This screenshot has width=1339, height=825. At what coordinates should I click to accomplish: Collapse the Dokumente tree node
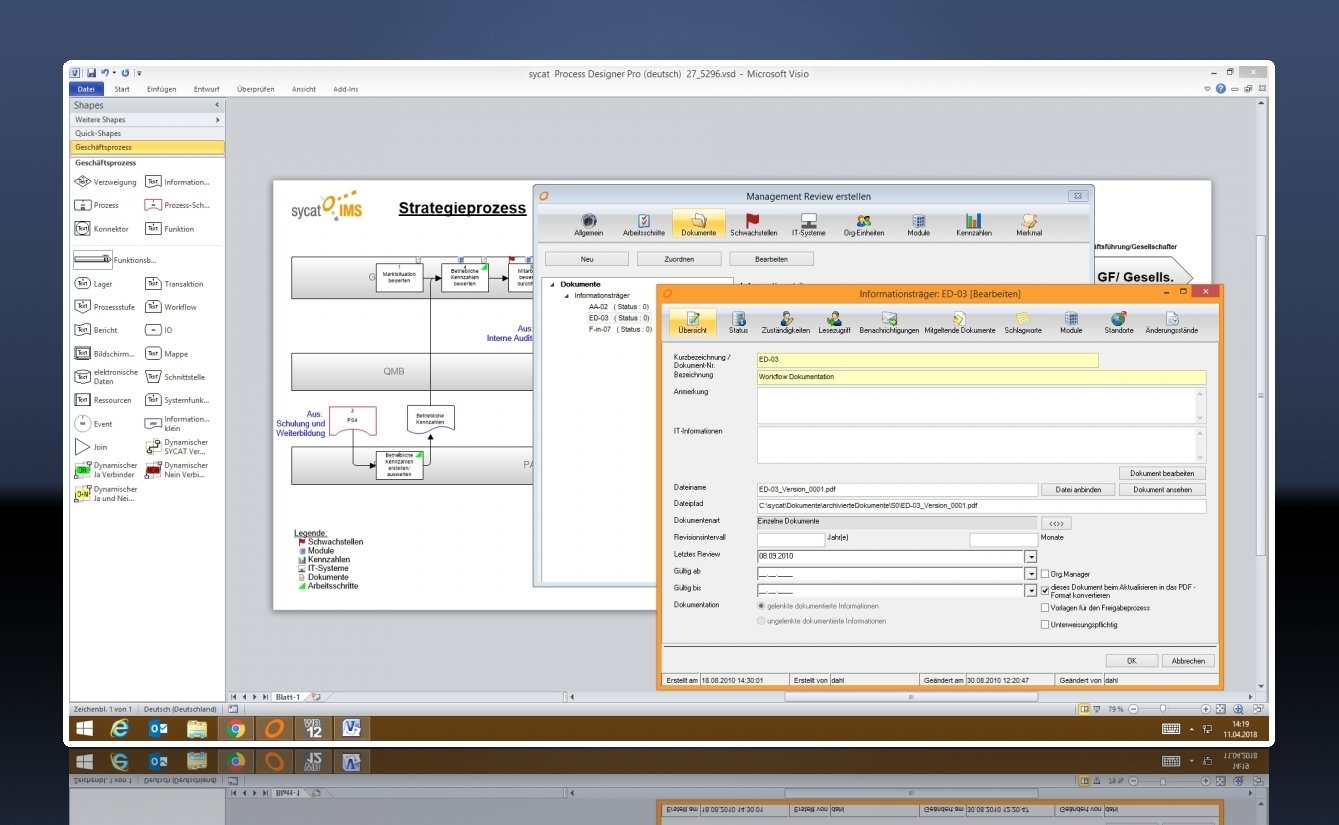click(552, 285)
